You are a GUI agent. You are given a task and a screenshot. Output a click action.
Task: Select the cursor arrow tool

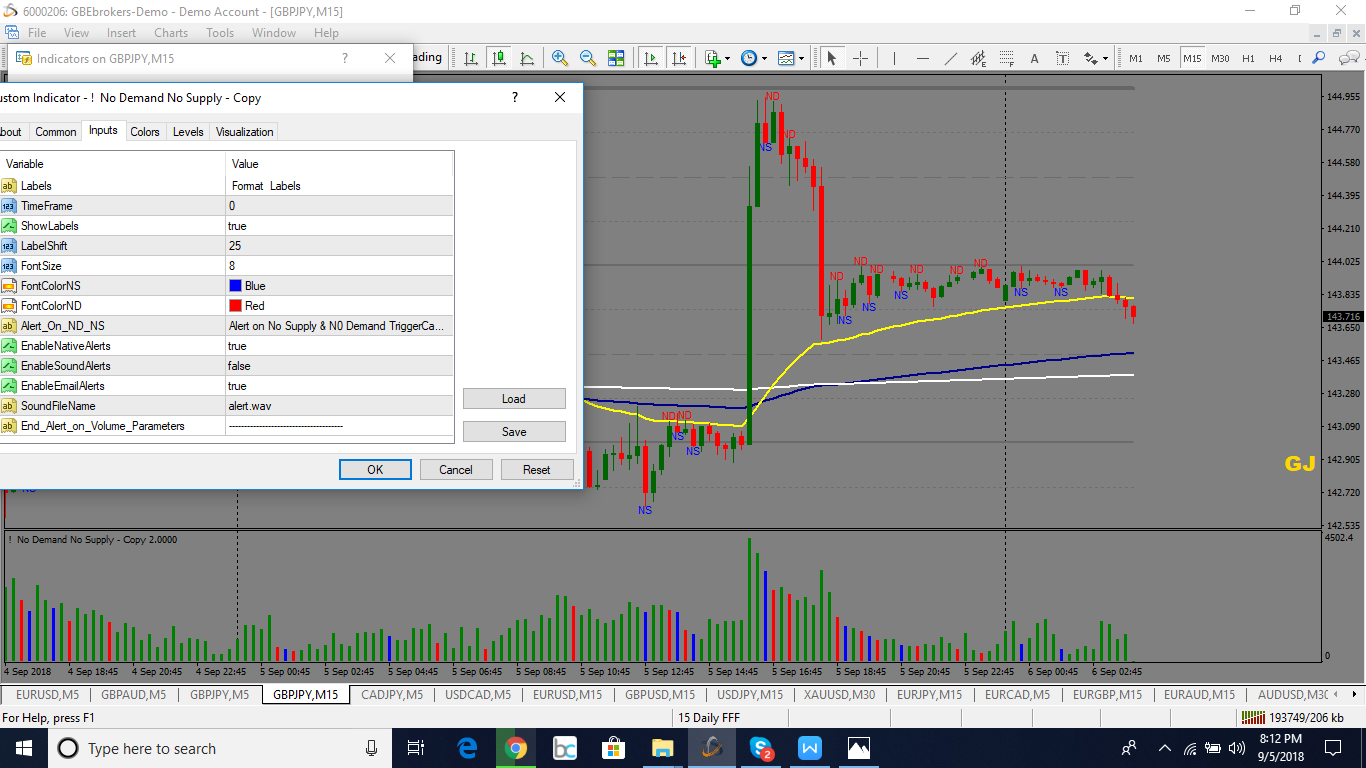click(x=831, y=58)
